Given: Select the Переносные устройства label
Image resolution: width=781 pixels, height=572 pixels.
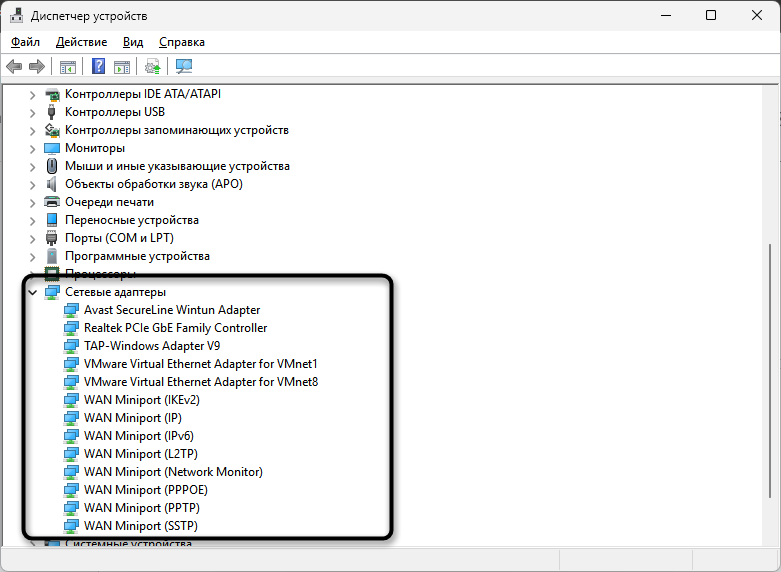Looking at the screenshot, I should (131, 220).
